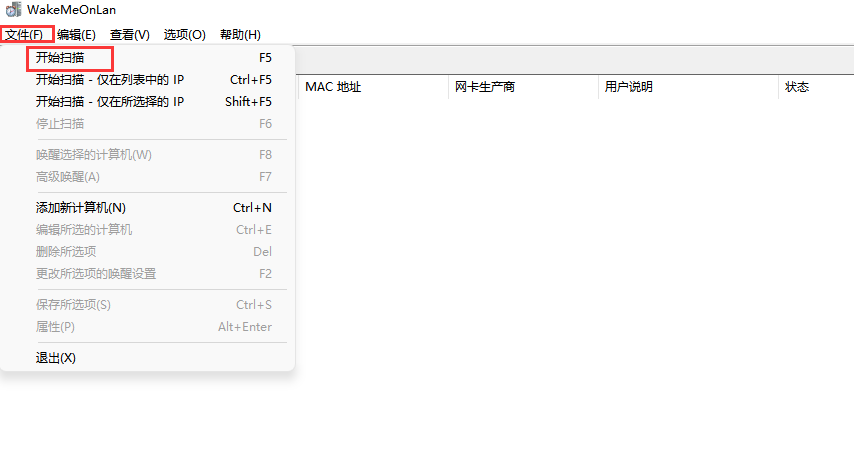
Task: Sort list by 状态 column header
Action: (797, 87)
